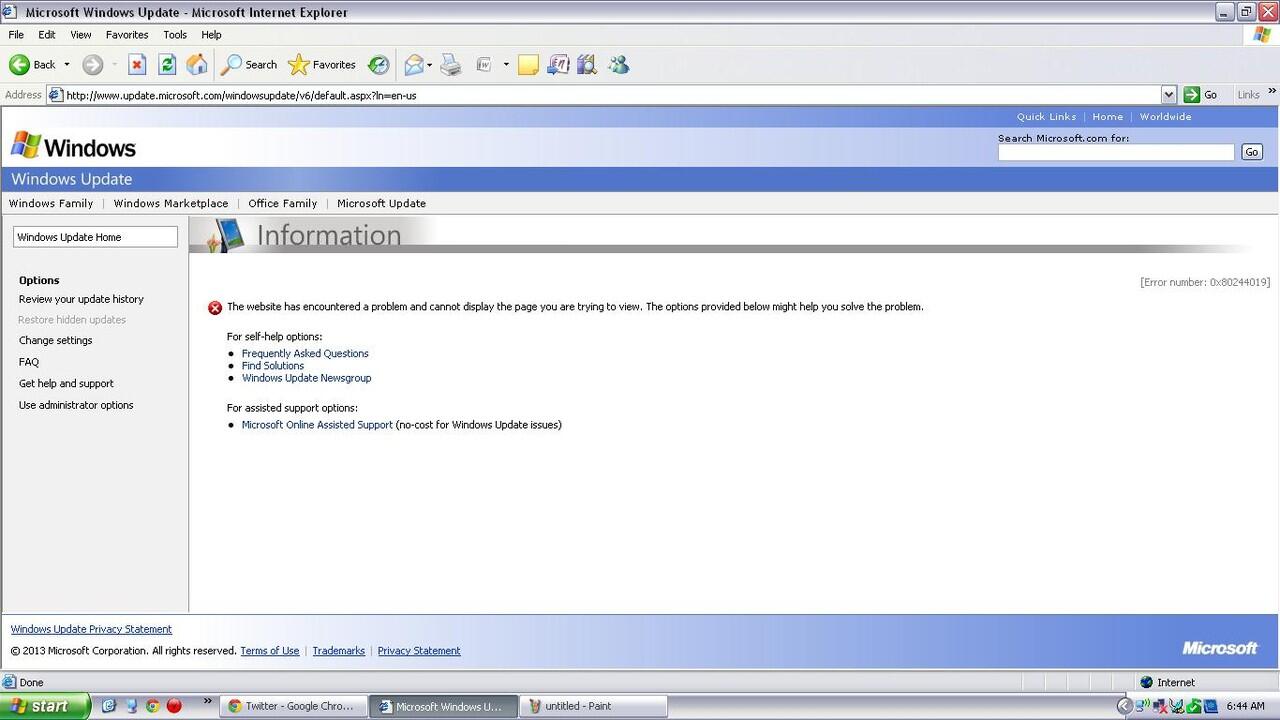Screen dimensions: 1280x720
Task: Click the Go button beside Microsoft.com search
Action: coord(1251,152)
